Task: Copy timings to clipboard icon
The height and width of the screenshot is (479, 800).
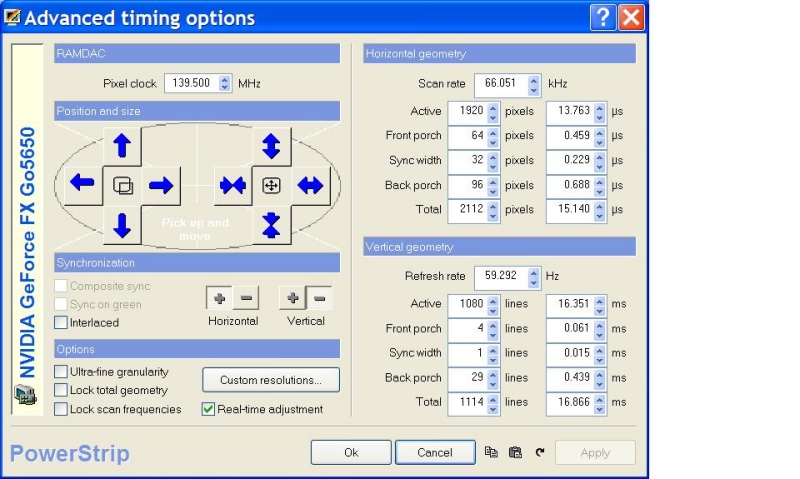Action: [x=491, y=452]
